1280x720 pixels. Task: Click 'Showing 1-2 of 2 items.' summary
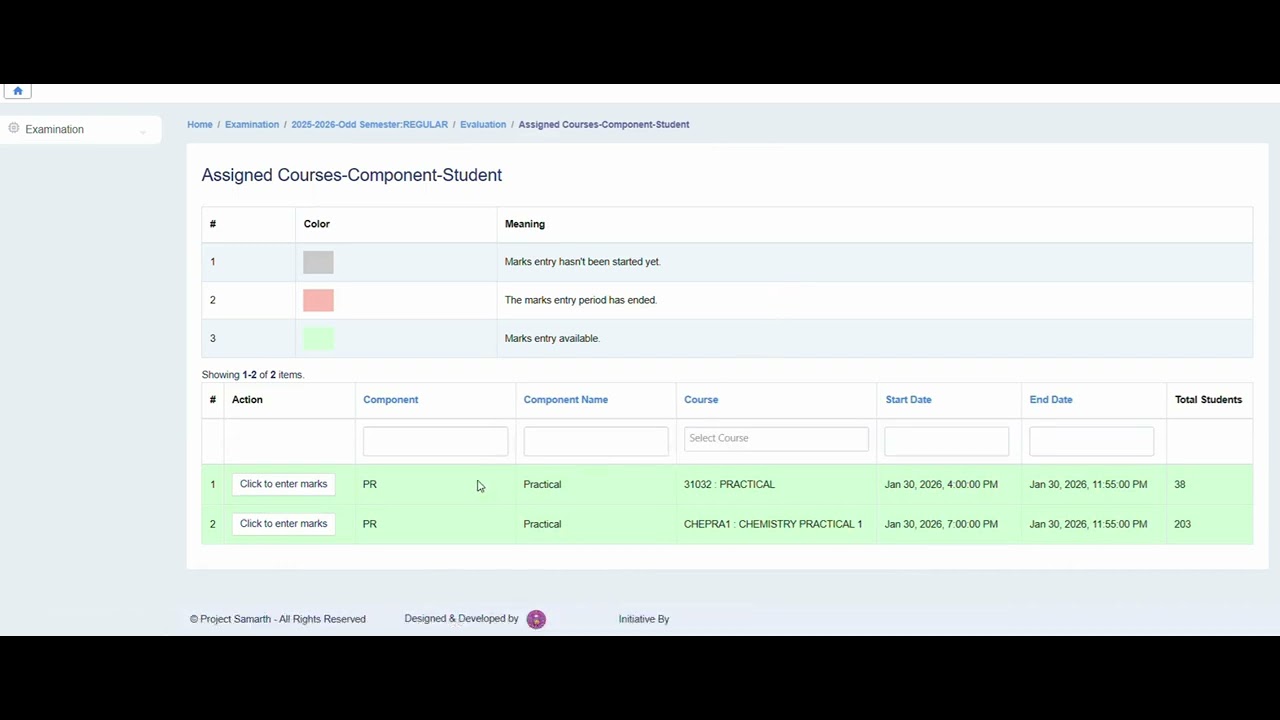click(x=253, y=375)
